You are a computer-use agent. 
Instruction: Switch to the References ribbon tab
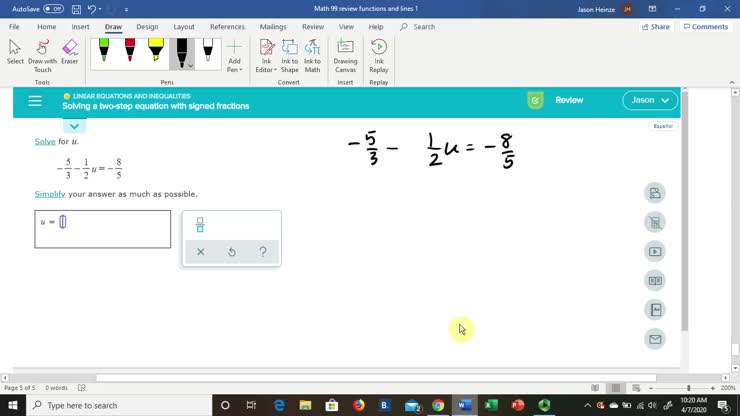[227, 27]
